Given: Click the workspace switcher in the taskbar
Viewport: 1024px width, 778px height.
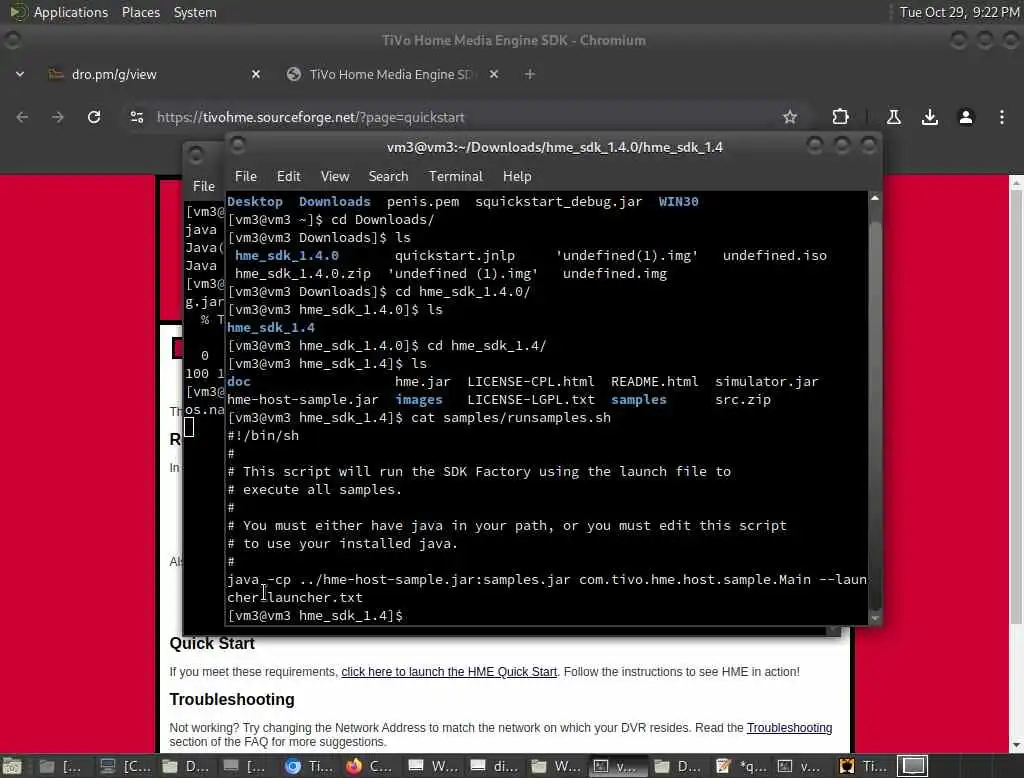Looking at the screenshot, I should tap(913, 766).
